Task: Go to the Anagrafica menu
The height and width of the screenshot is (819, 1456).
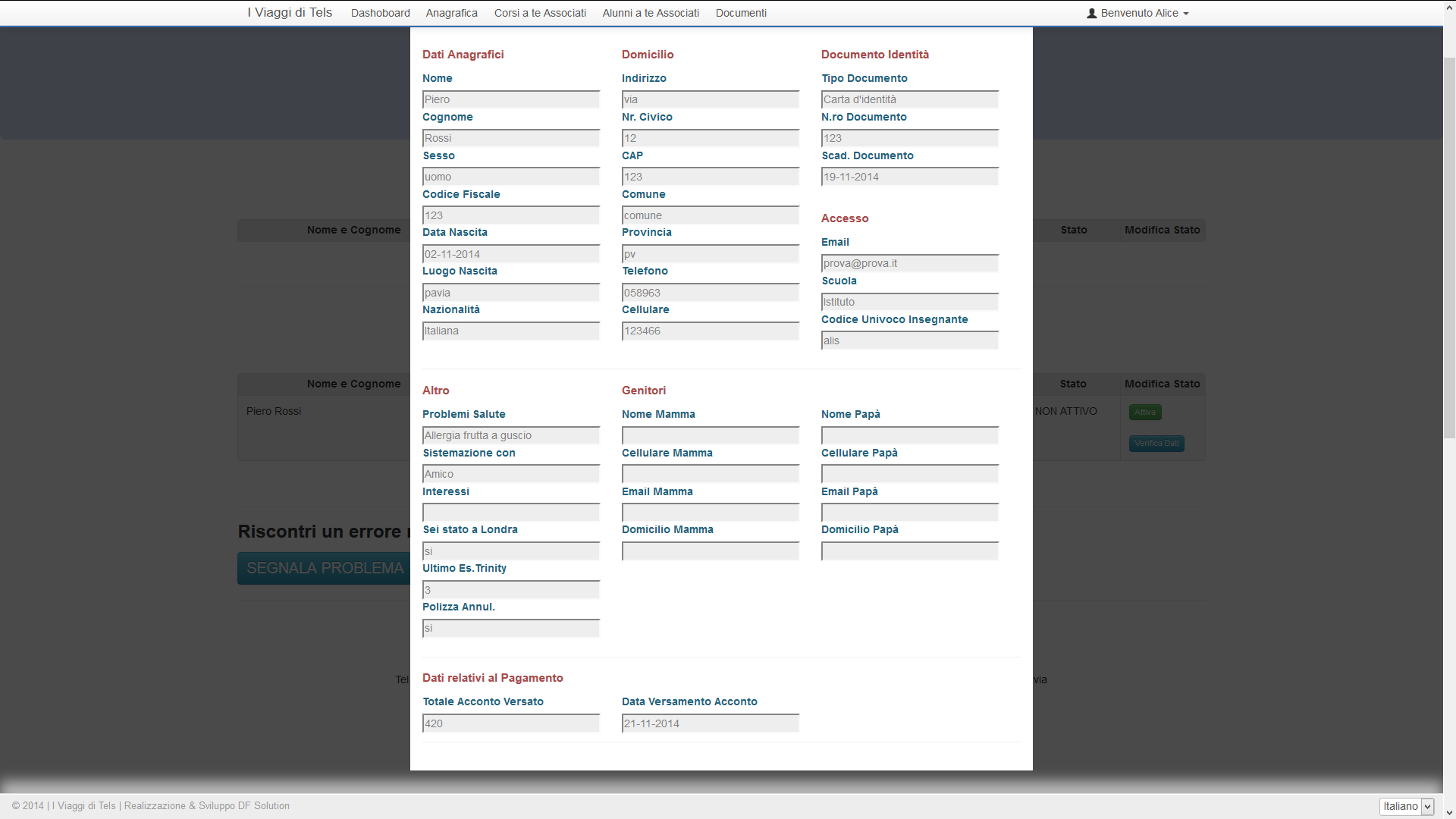Action: (x=451, y=13)
